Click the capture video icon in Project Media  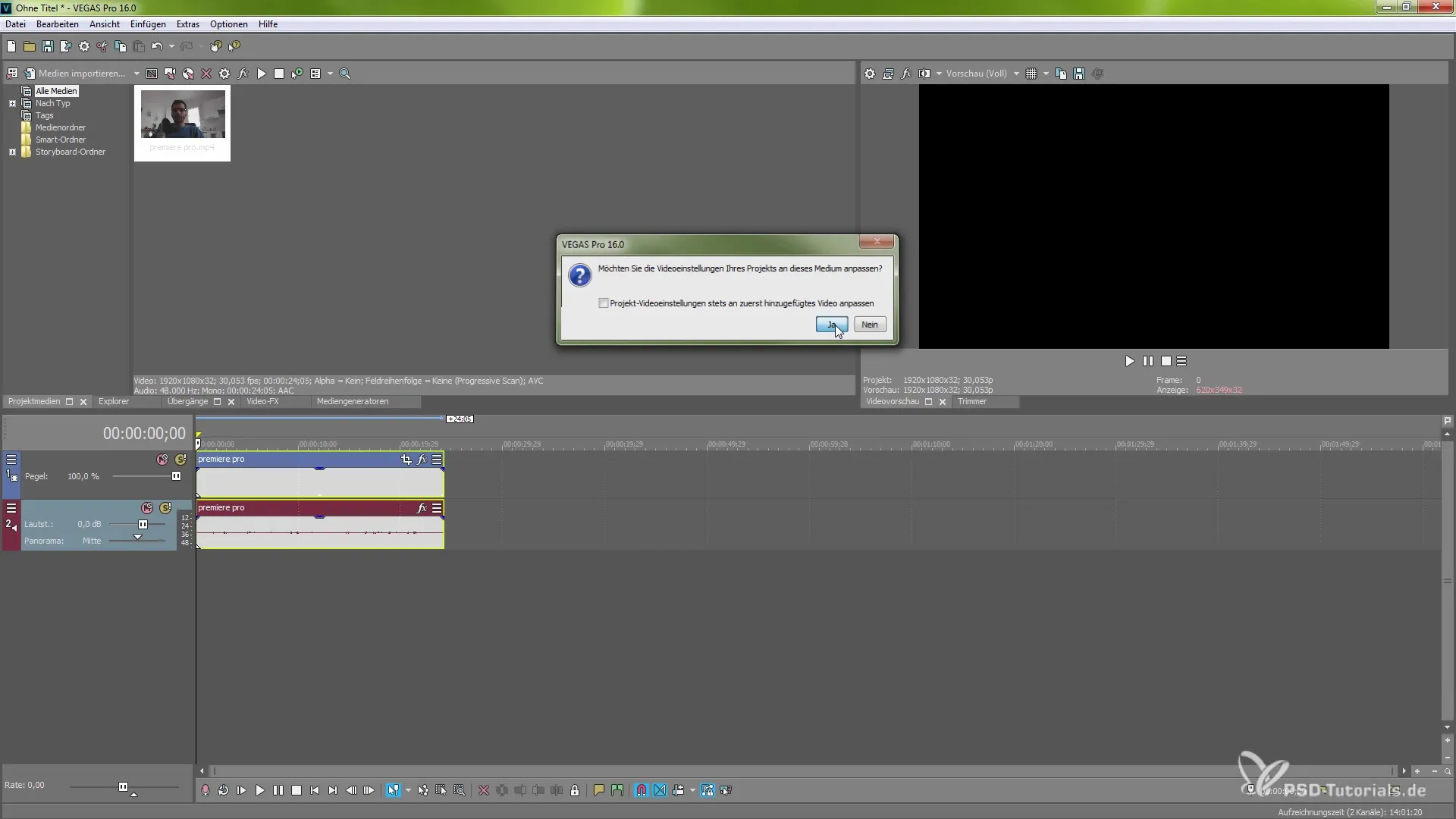click(170, 74)
